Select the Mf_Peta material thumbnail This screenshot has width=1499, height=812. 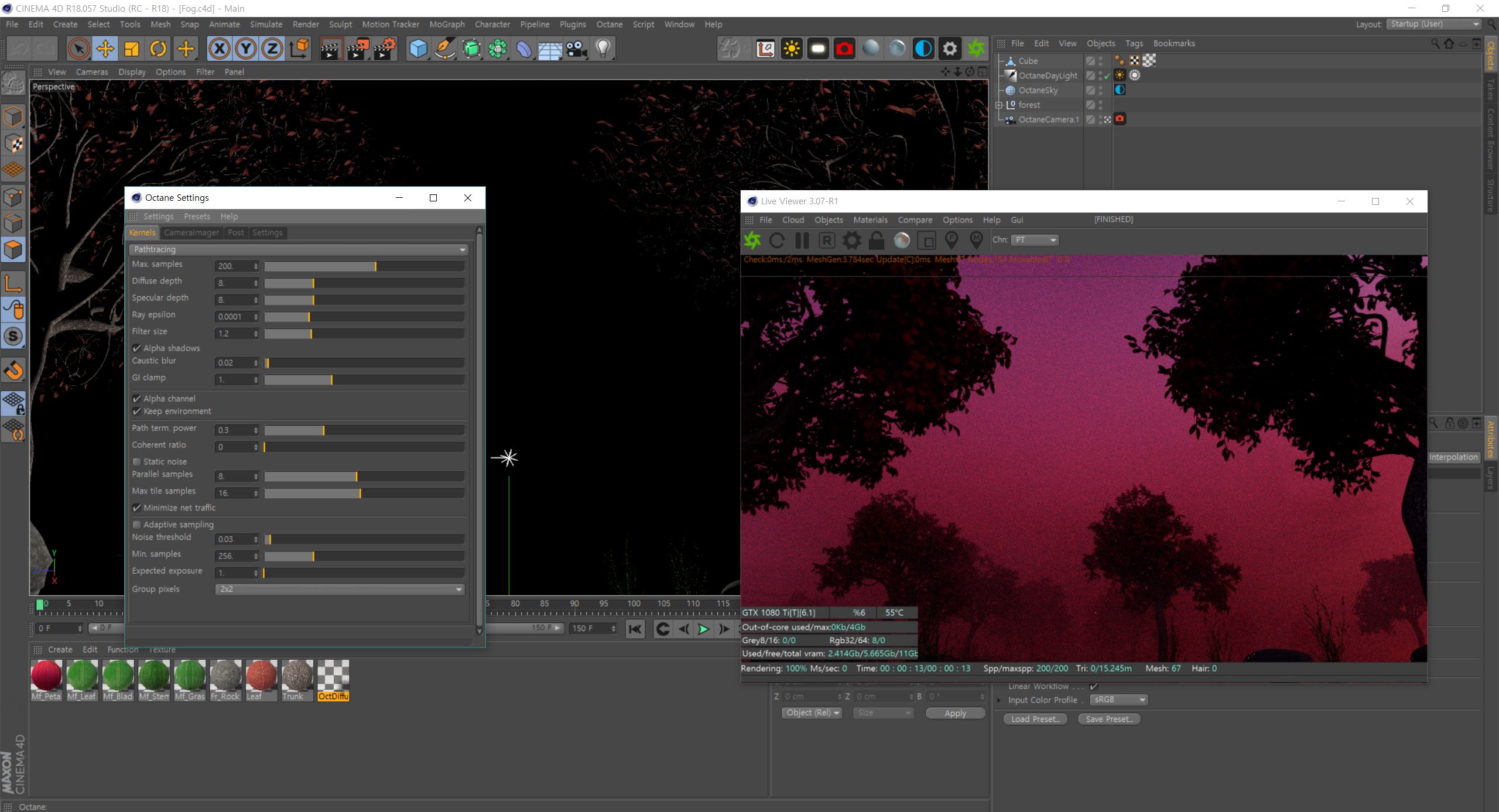(46, 680)
